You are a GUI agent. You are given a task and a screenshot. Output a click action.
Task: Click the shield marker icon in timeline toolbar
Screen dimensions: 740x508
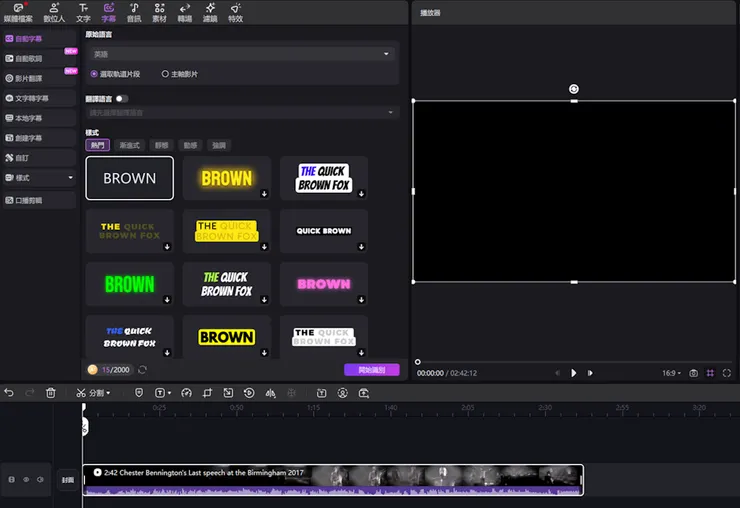click(139, 393)
